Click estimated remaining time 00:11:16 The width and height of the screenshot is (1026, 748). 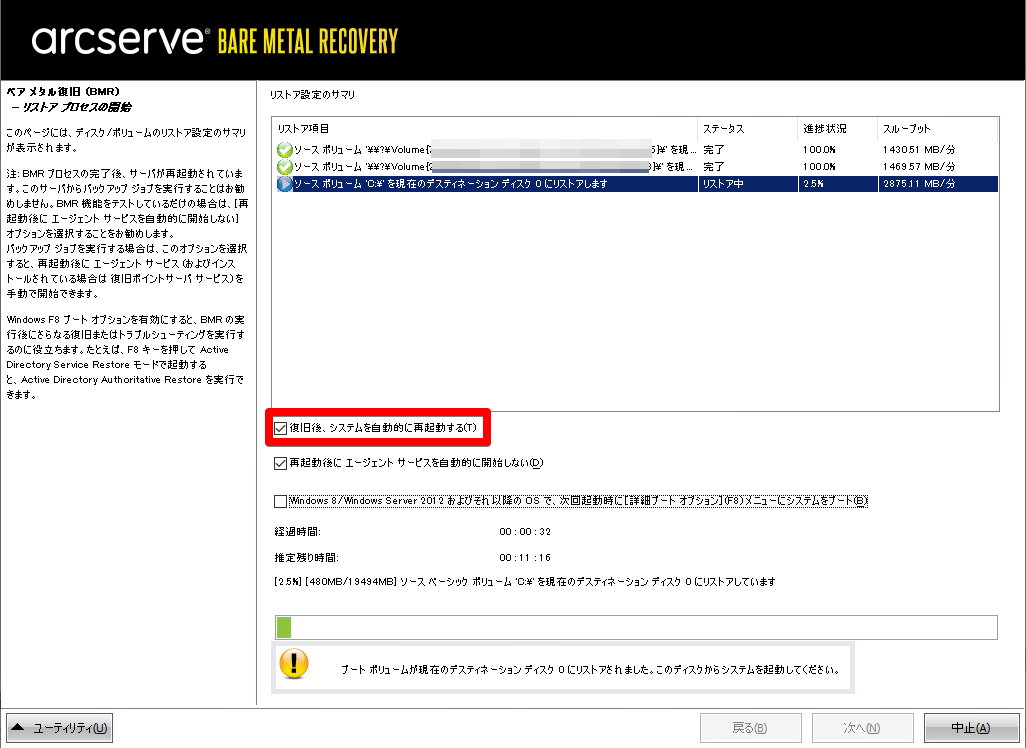[x=525, y=558]
